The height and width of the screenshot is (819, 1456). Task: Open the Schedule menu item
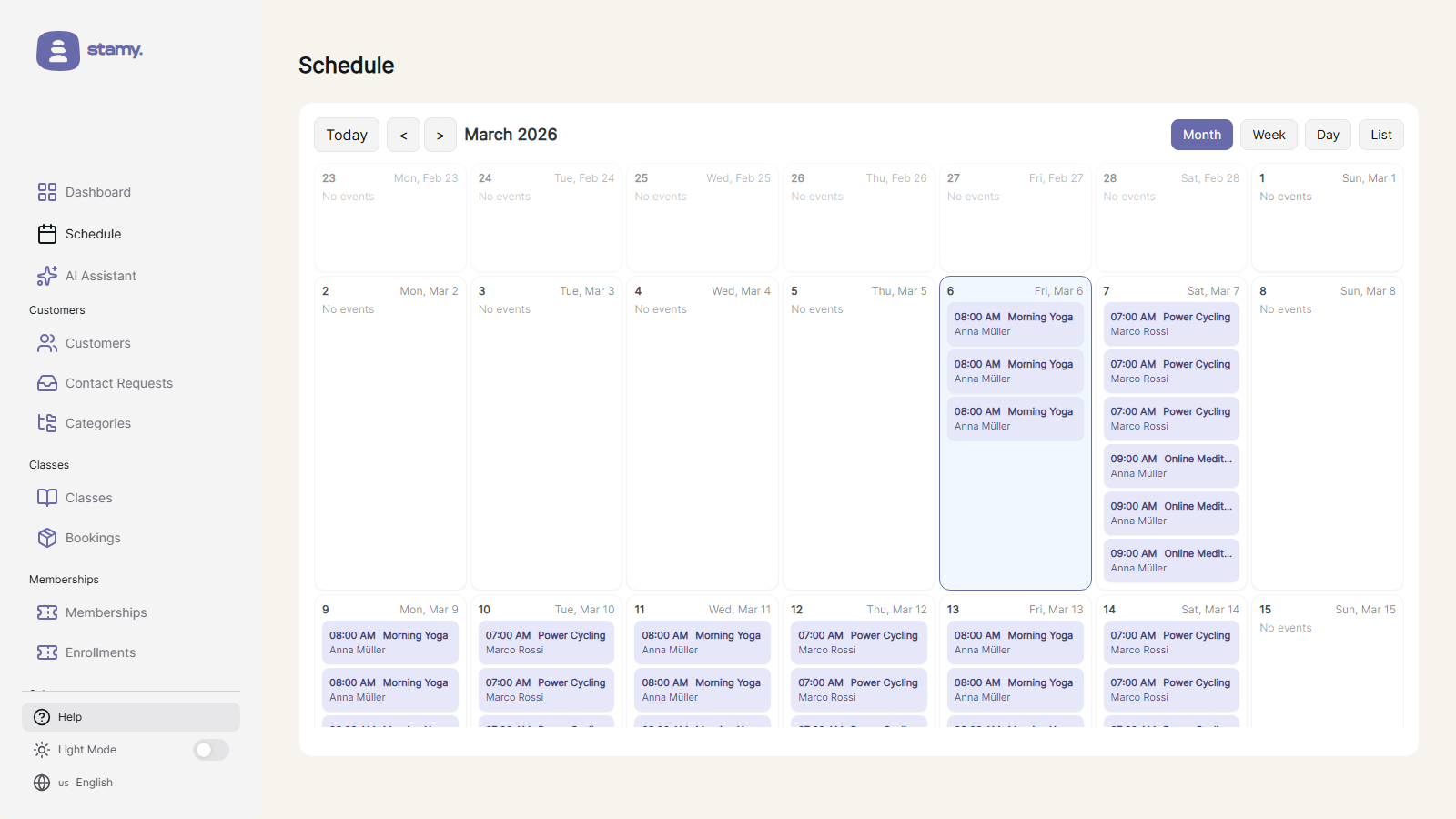coord(93,234)
